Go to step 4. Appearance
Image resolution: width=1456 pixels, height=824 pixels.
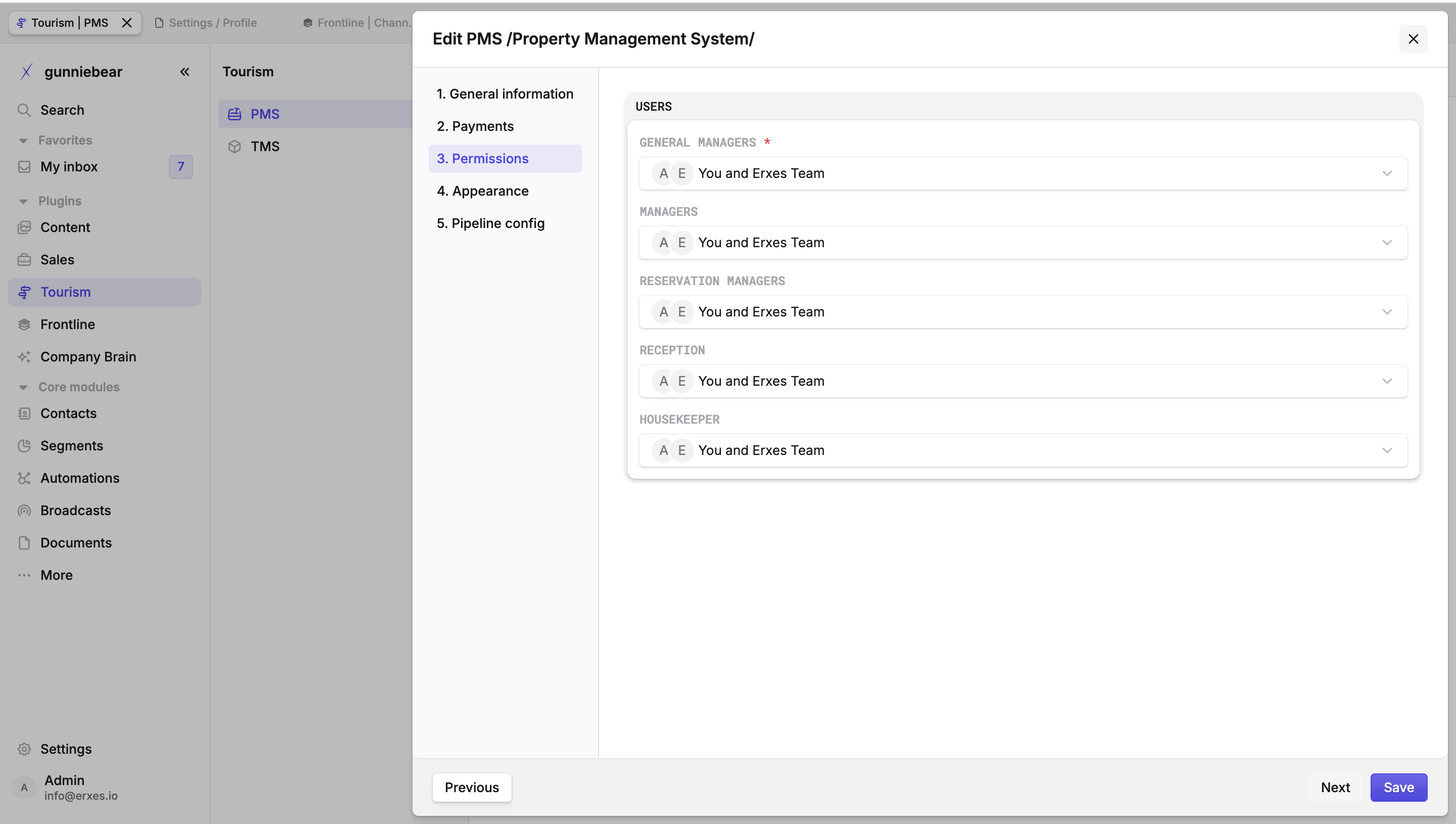505,191
